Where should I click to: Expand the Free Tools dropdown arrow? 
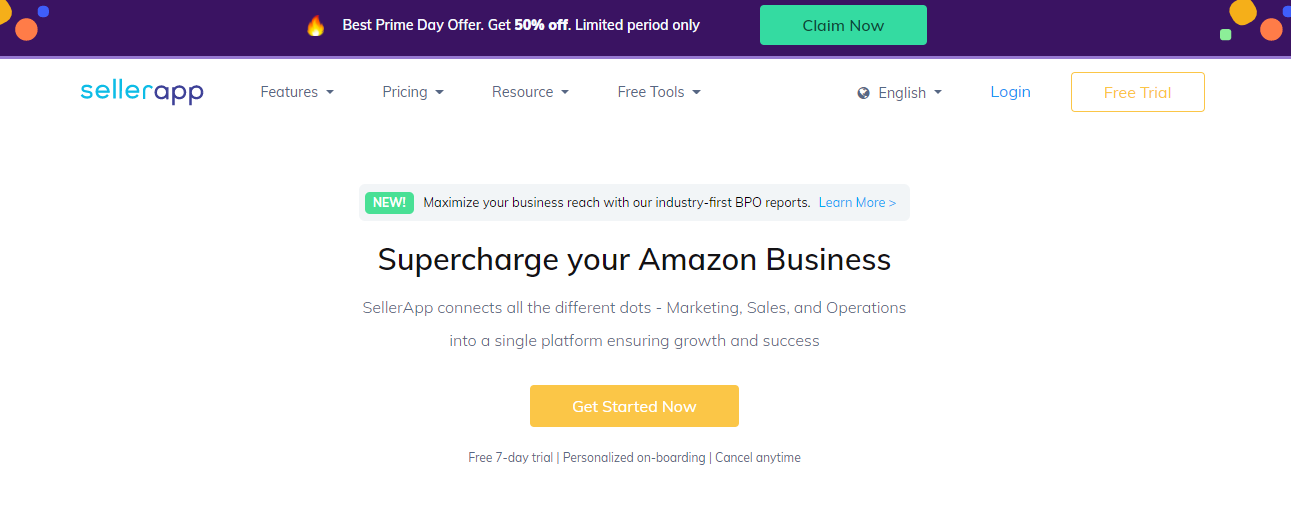point(696,92)
